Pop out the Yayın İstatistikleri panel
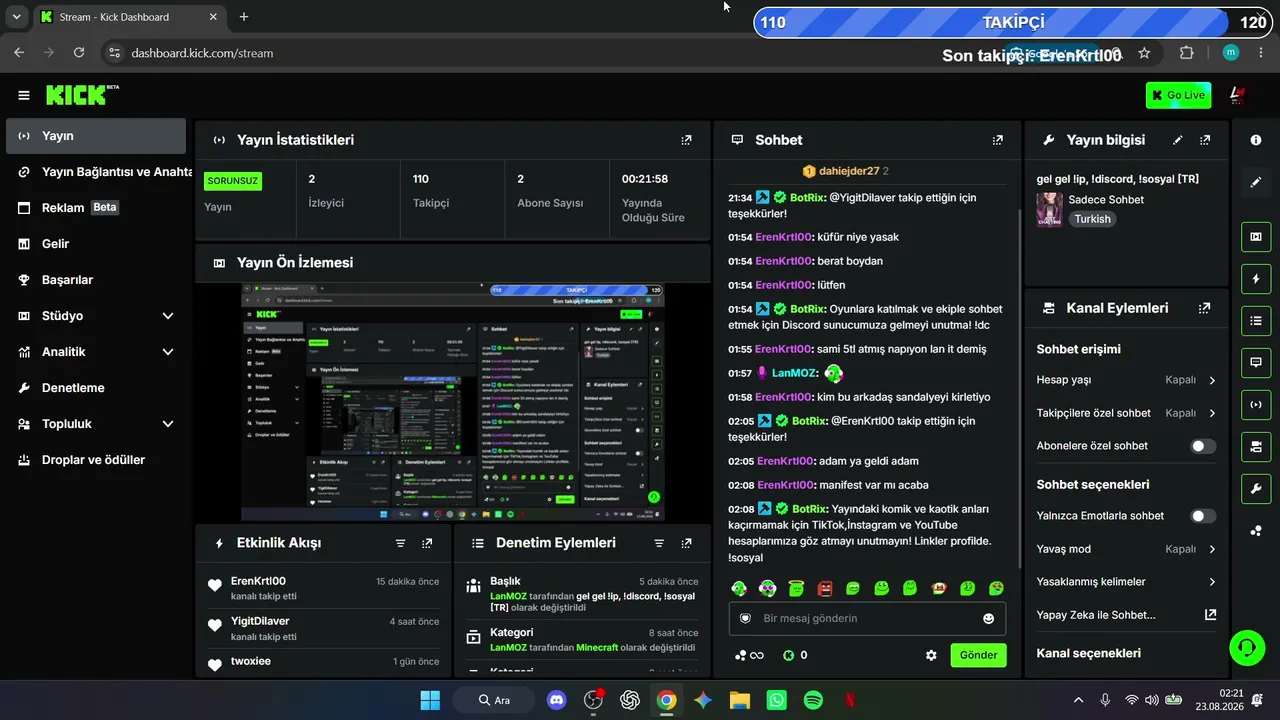1280x720 pixels. (686, 140)
